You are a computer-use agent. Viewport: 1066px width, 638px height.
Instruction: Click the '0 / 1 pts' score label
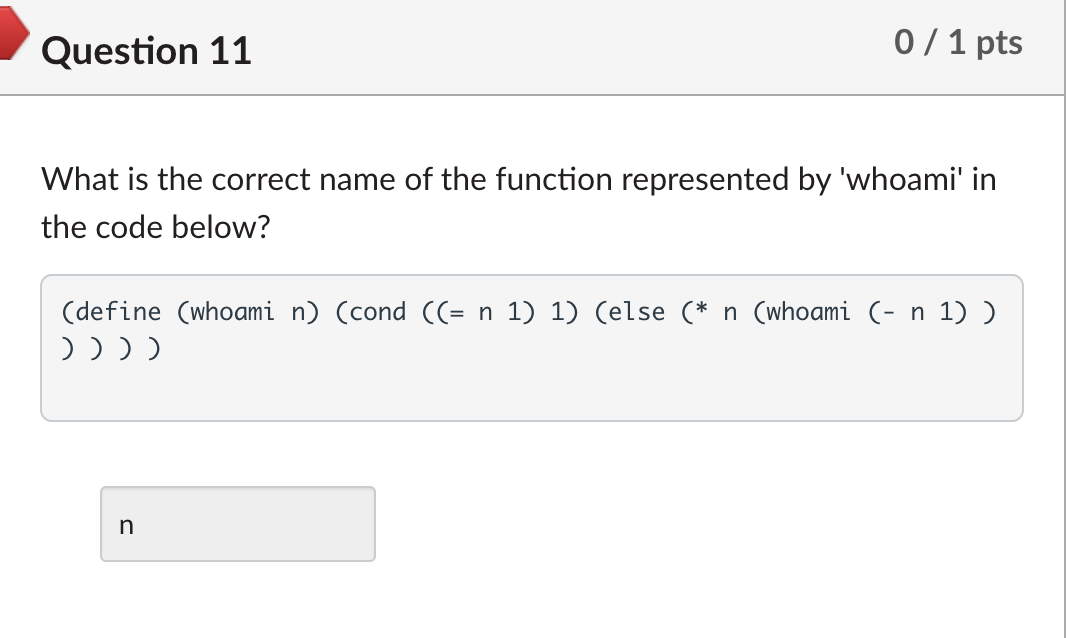[x=958, y=42]
